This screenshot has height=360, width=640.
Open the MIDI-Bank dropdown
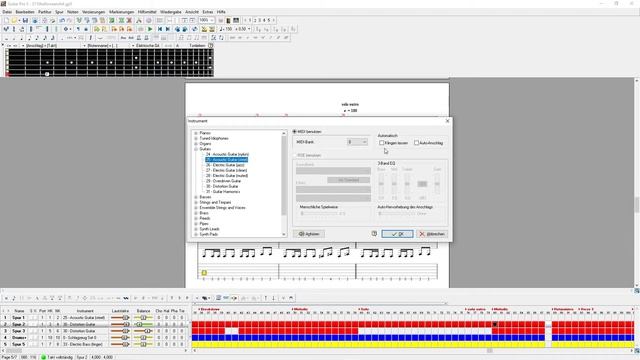pyautogui.click(x=357, y=142)
